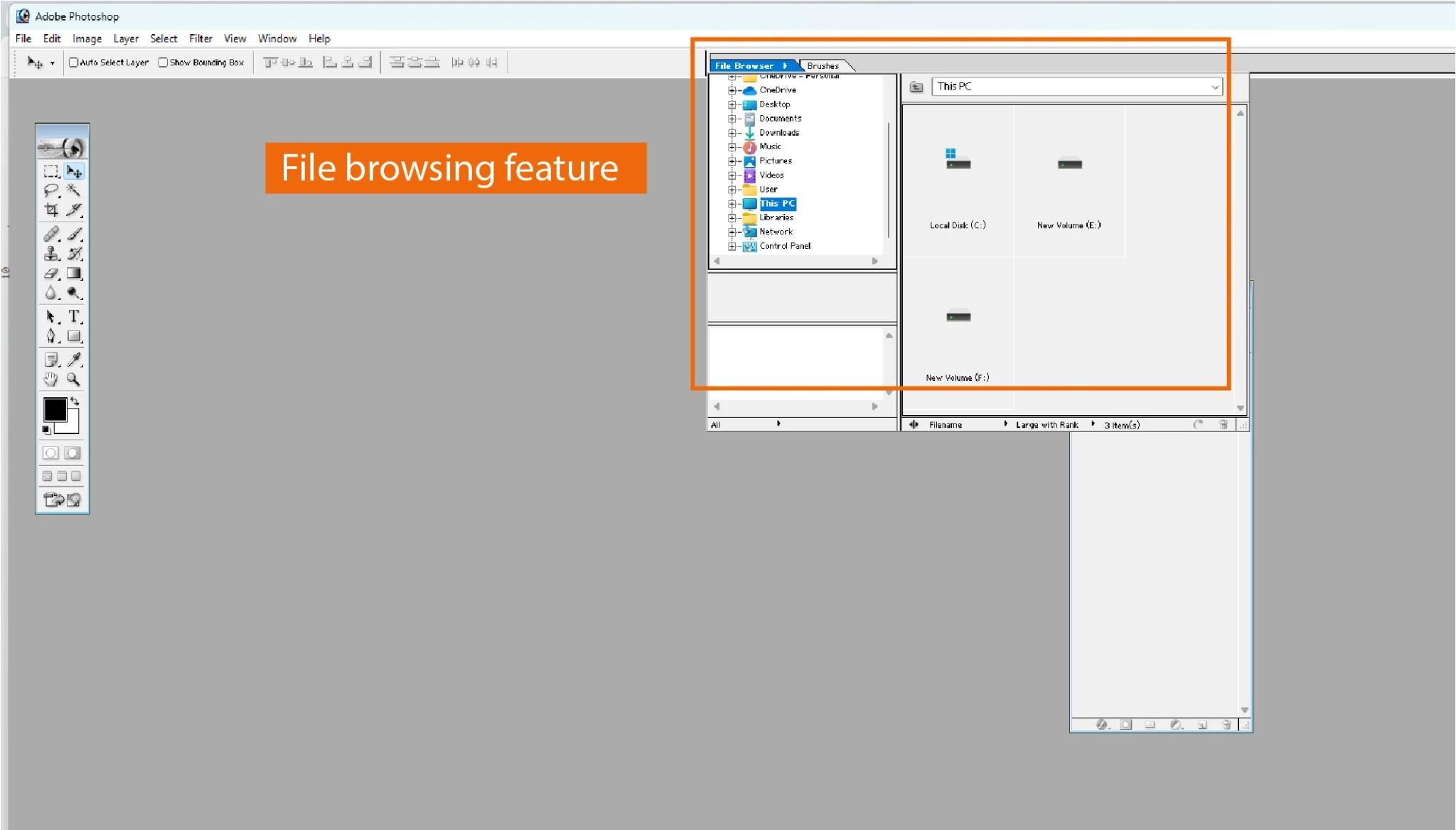Viewport: 1456px width, 830px height.
Task: Select the Eyedropper tool
Action: (x=73, y=360)
